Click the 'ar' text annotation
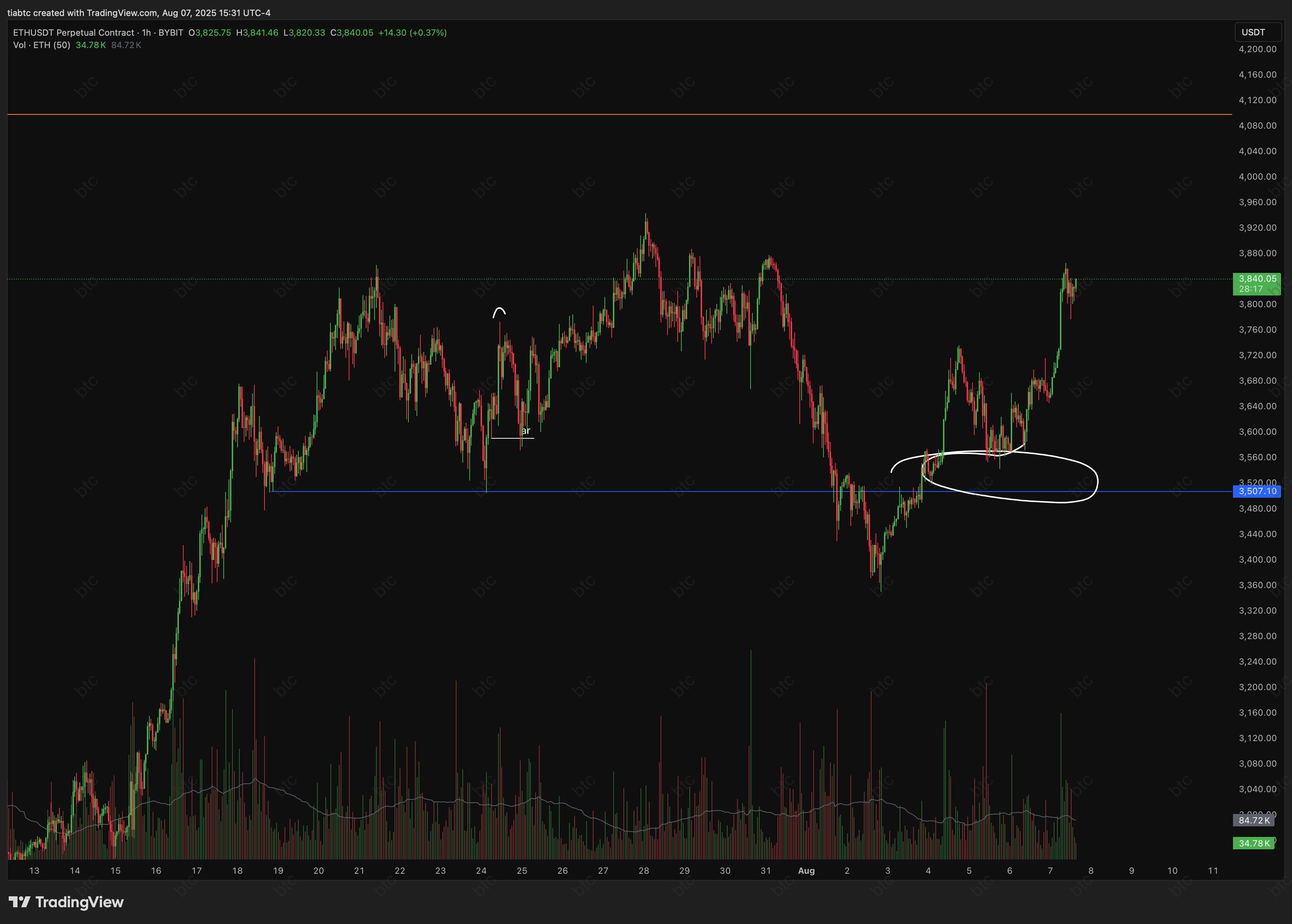The height and width of the screenshot is (924, 1292). pos(526,431)
